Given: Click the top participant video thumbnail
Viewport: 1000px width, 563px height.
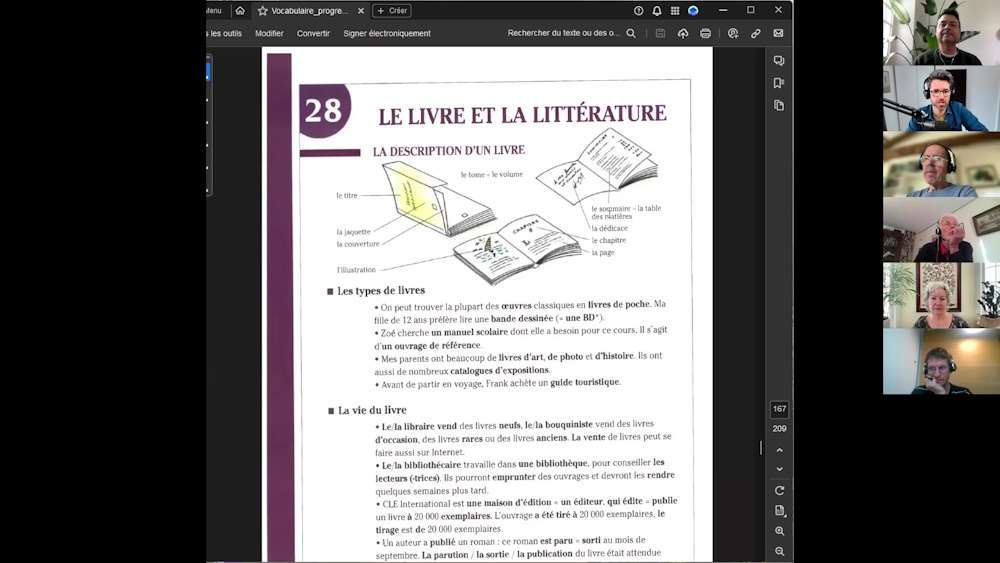Looking at the screenshot, I should coord(941,33).
